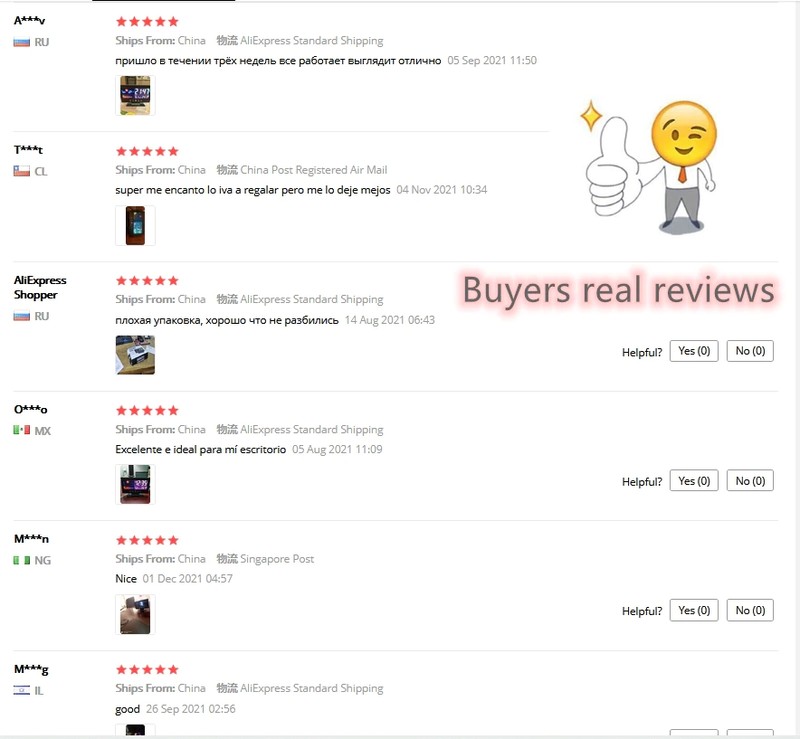View AliExpress Shopper's package photo thumbnail
Screen dimensions: 800x739
[135, 355]
